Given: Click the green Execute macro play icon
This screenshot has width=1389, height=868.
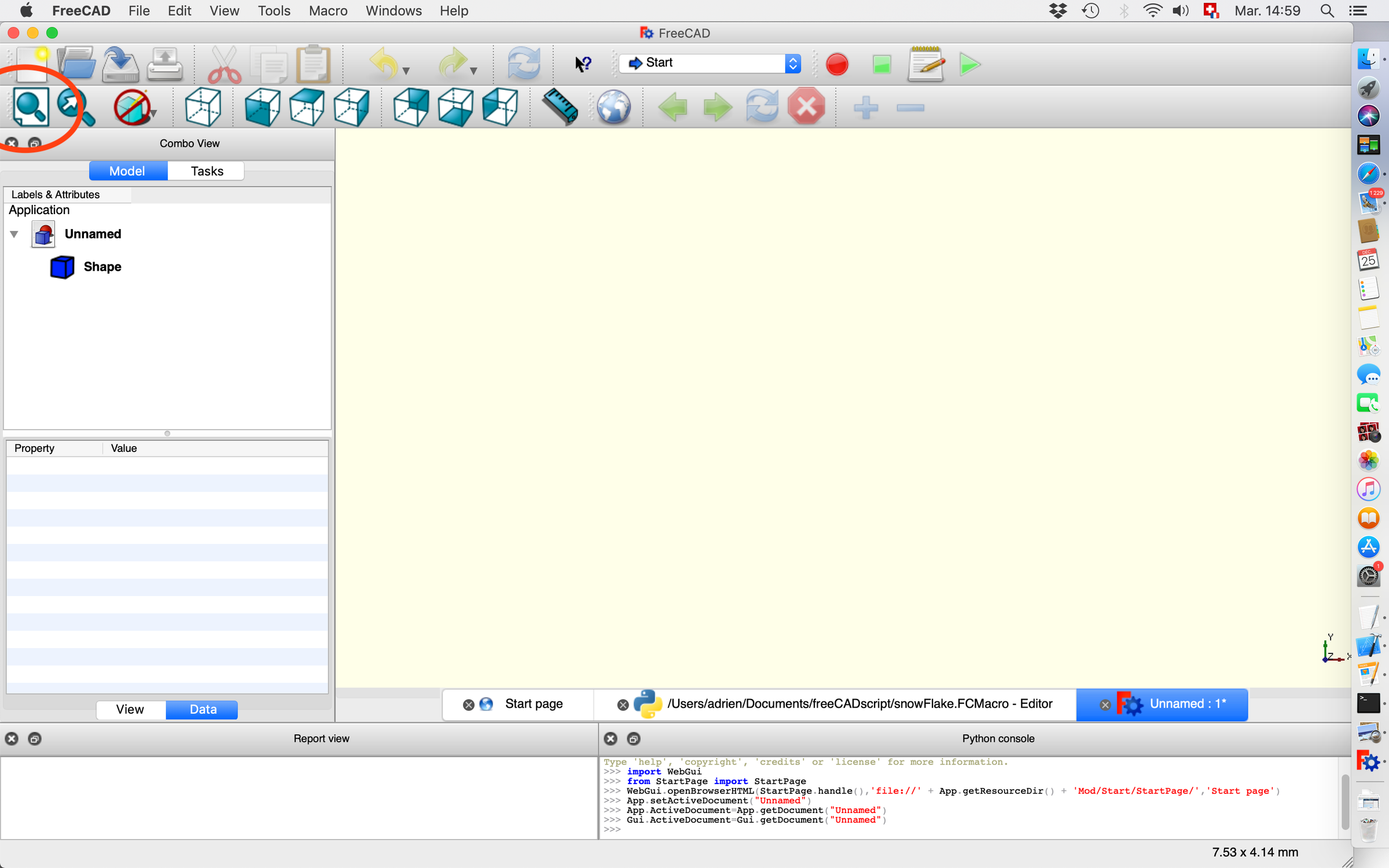Looking at the screenshot, I should [x=969, y=64].
